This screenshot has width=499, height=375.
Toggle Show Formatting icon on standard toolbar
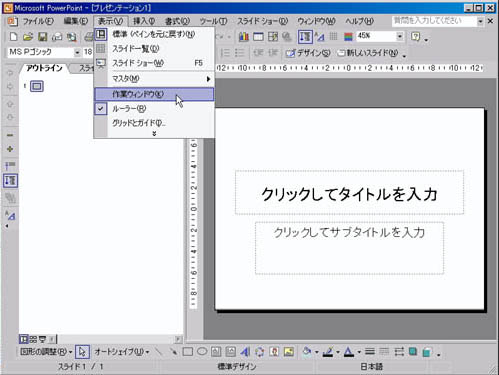319,37
